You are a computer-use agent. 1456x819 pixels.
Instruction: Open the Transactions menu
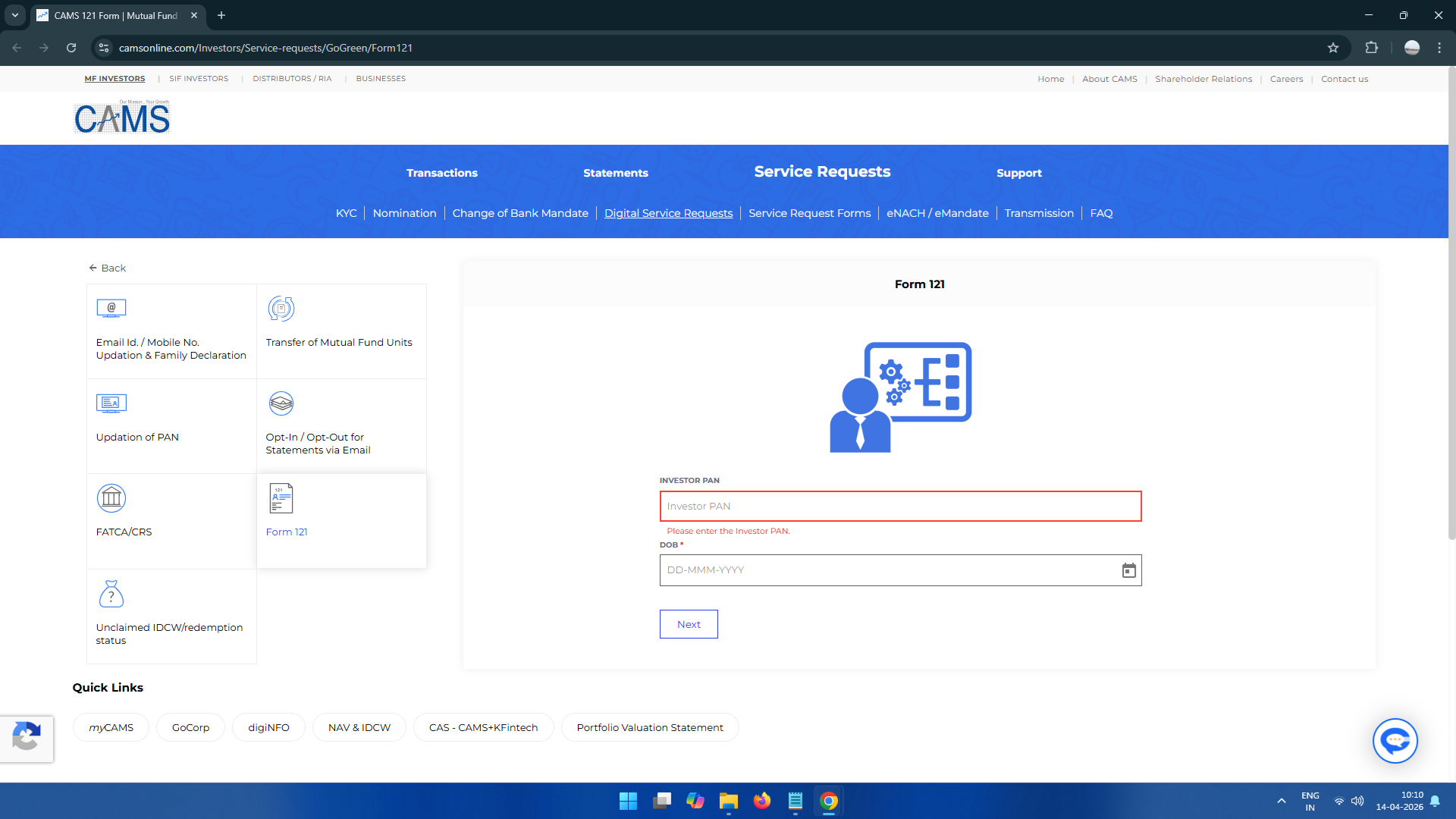441,173
